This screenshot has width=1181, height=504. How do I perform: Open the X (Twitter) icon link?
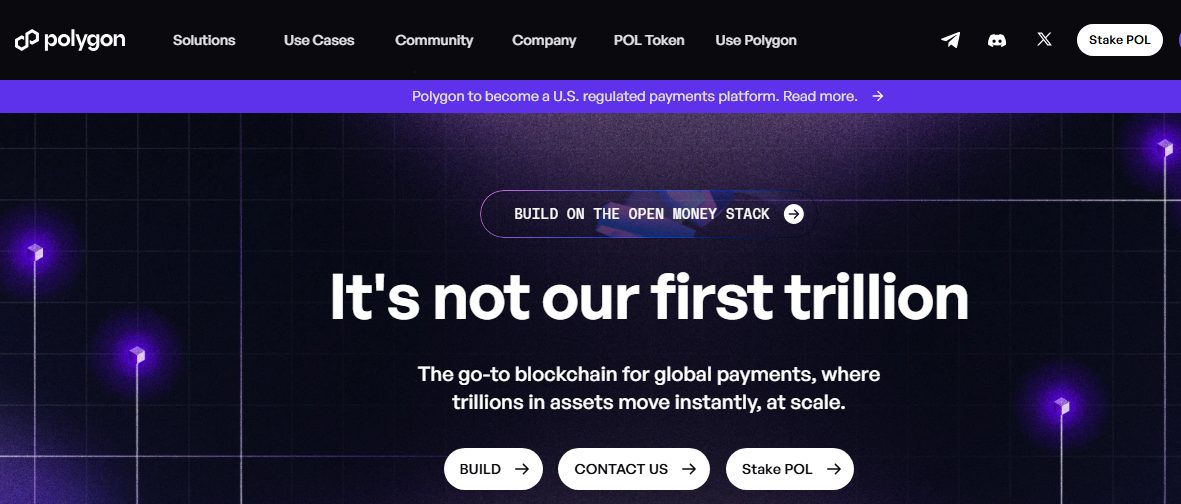click(x=1044, y=40)
